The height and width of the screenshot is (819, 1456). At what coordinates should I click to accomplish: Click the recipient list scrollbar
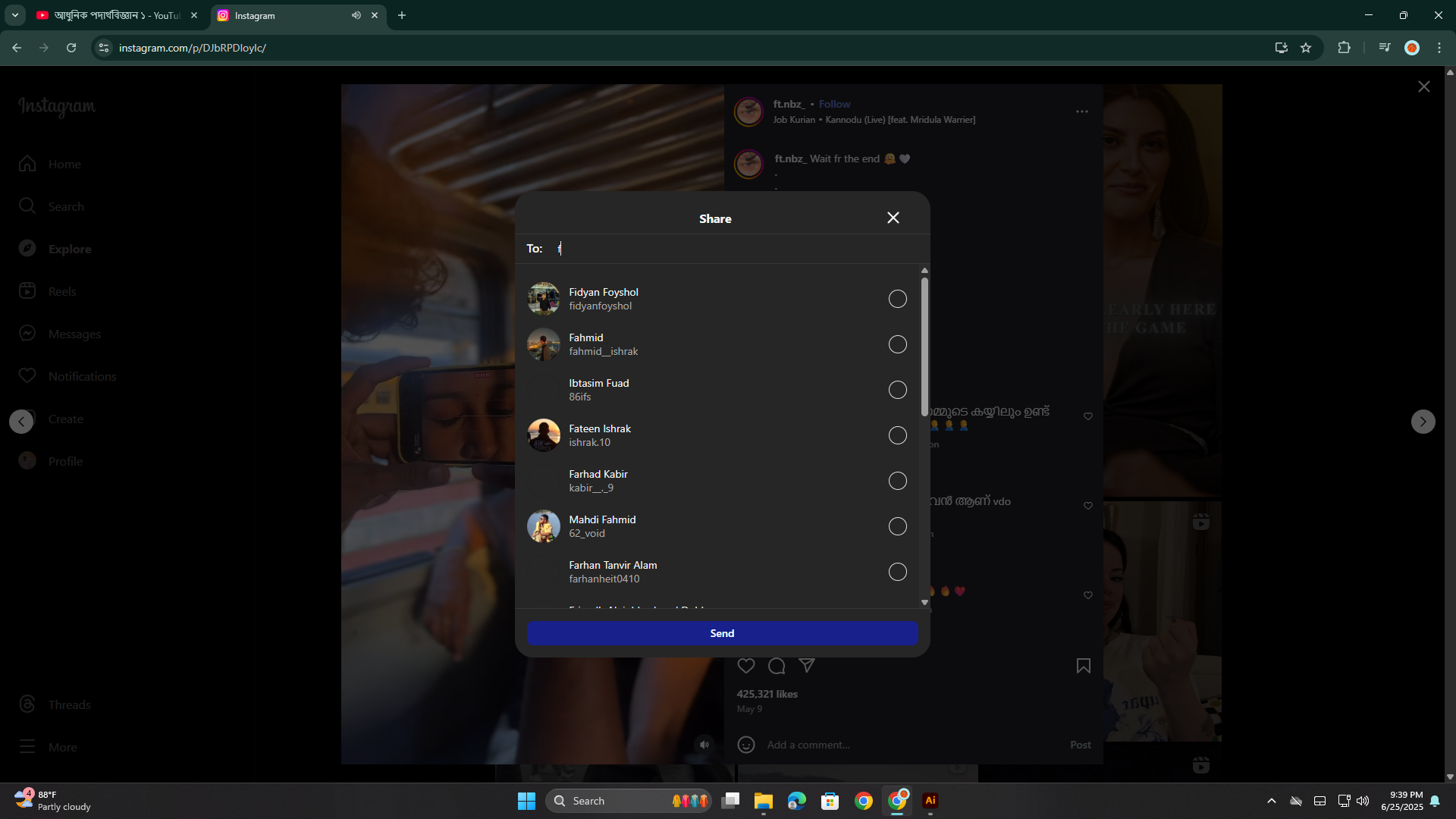coord(924,347)
